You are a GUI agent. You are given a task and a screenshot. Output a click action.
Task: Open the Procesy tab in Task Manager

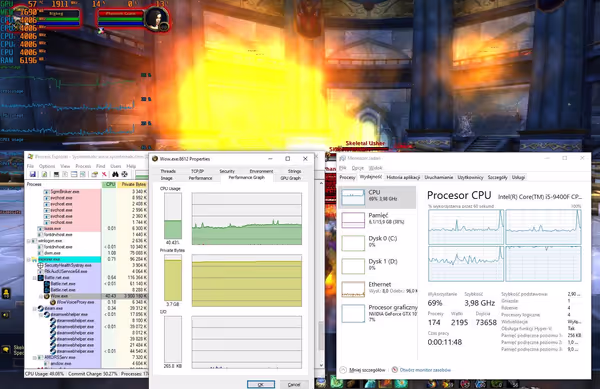coord(347,177)
